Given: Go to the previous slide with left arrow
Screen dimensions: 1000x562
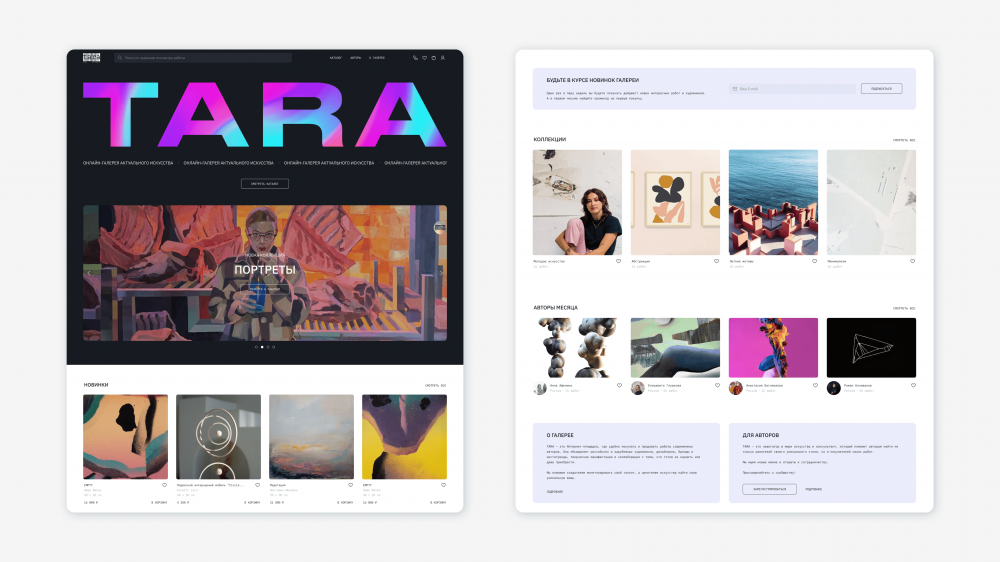Looking at the screenshot, I should tap(90, 272).
